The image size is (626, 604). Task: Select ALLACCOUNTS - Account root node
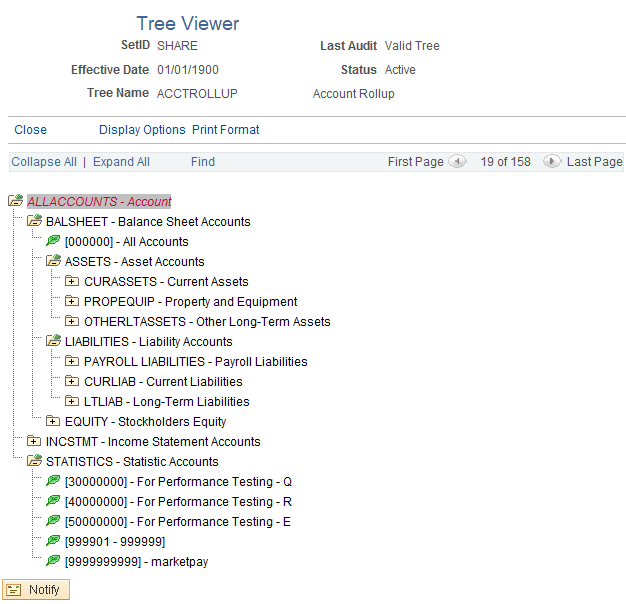[99, 201]
